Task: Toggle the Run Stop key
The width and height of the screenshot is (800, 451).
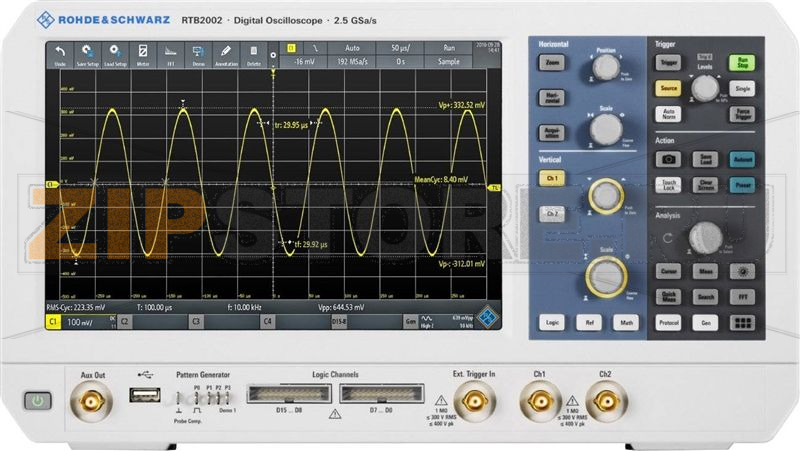Action: coord(742,63)
